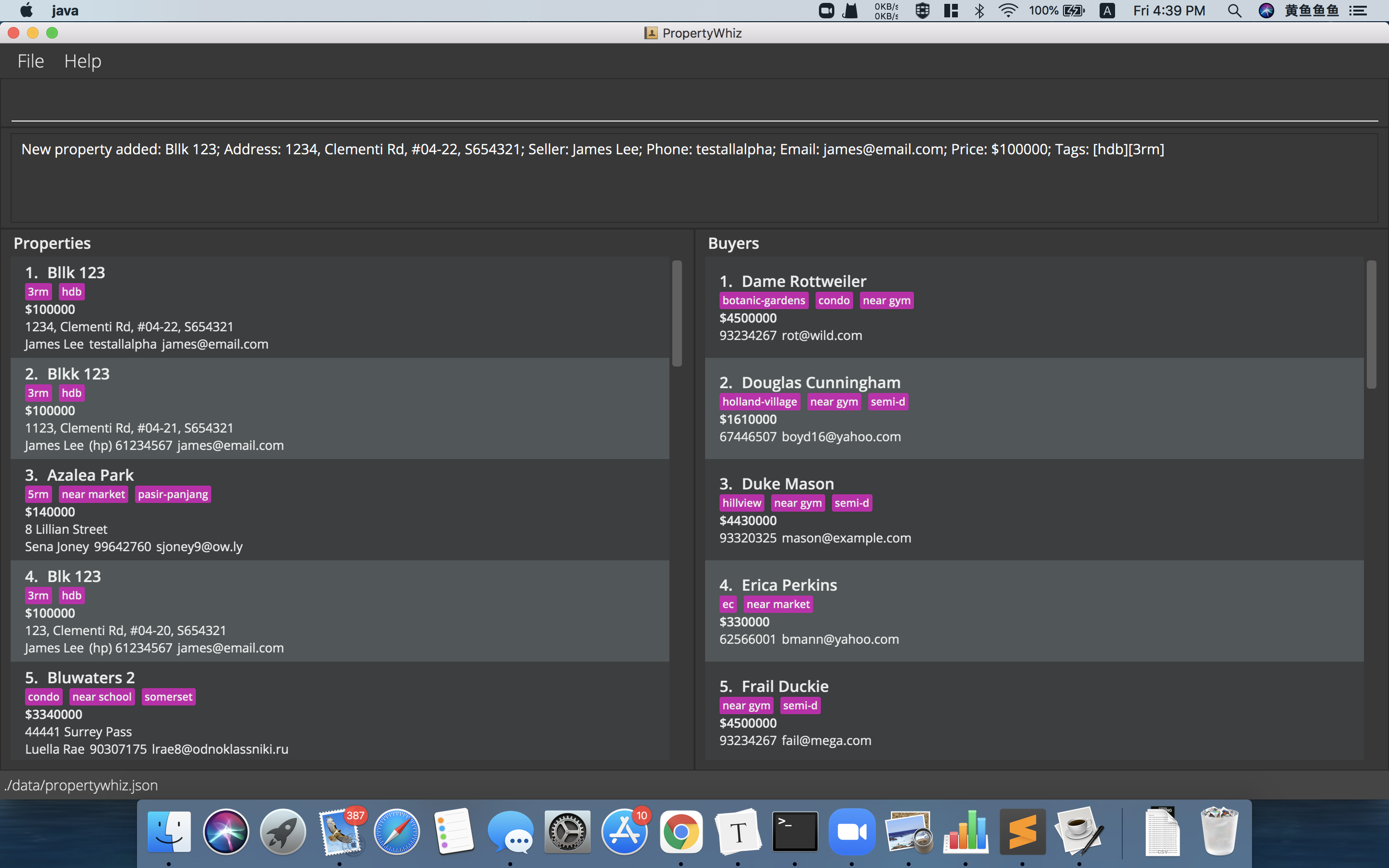Image resolution: width=1389 pixels, height=868 pixels.
Task: Click the Properties list scrollbar
Action: click(x=677, y=313)
